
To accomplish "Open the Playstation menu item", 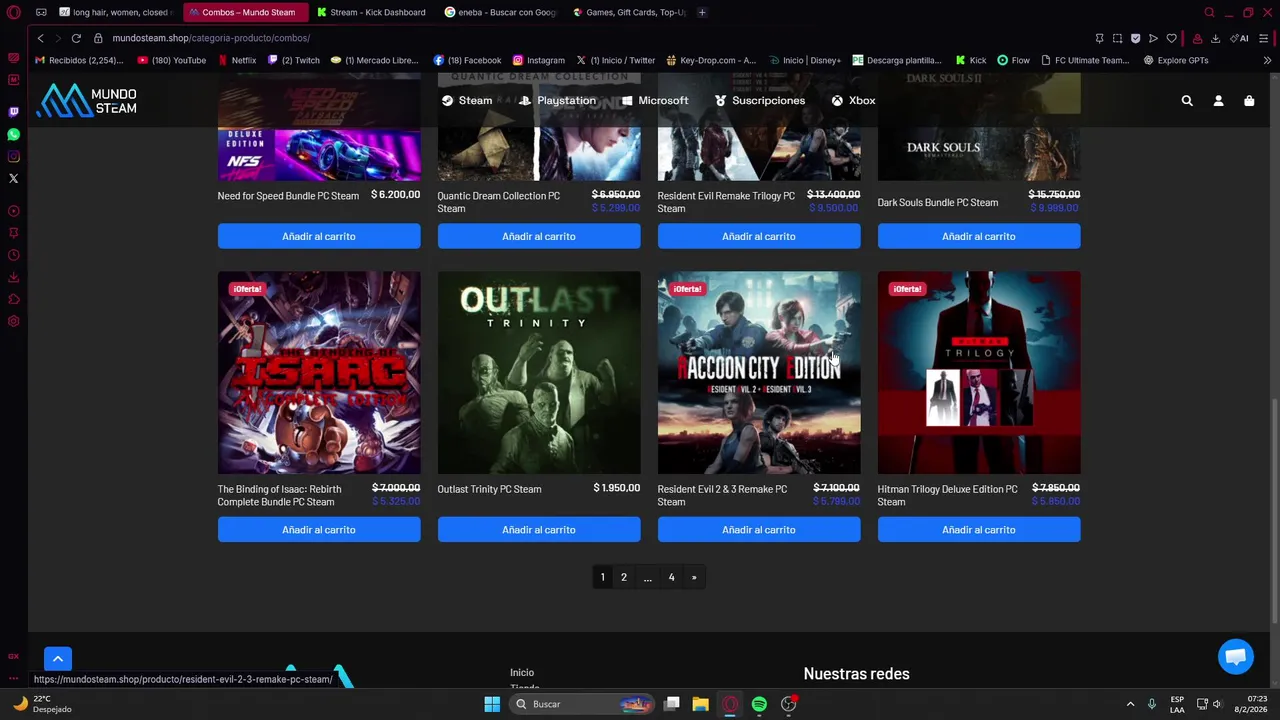I will click(x=557, y=101).
